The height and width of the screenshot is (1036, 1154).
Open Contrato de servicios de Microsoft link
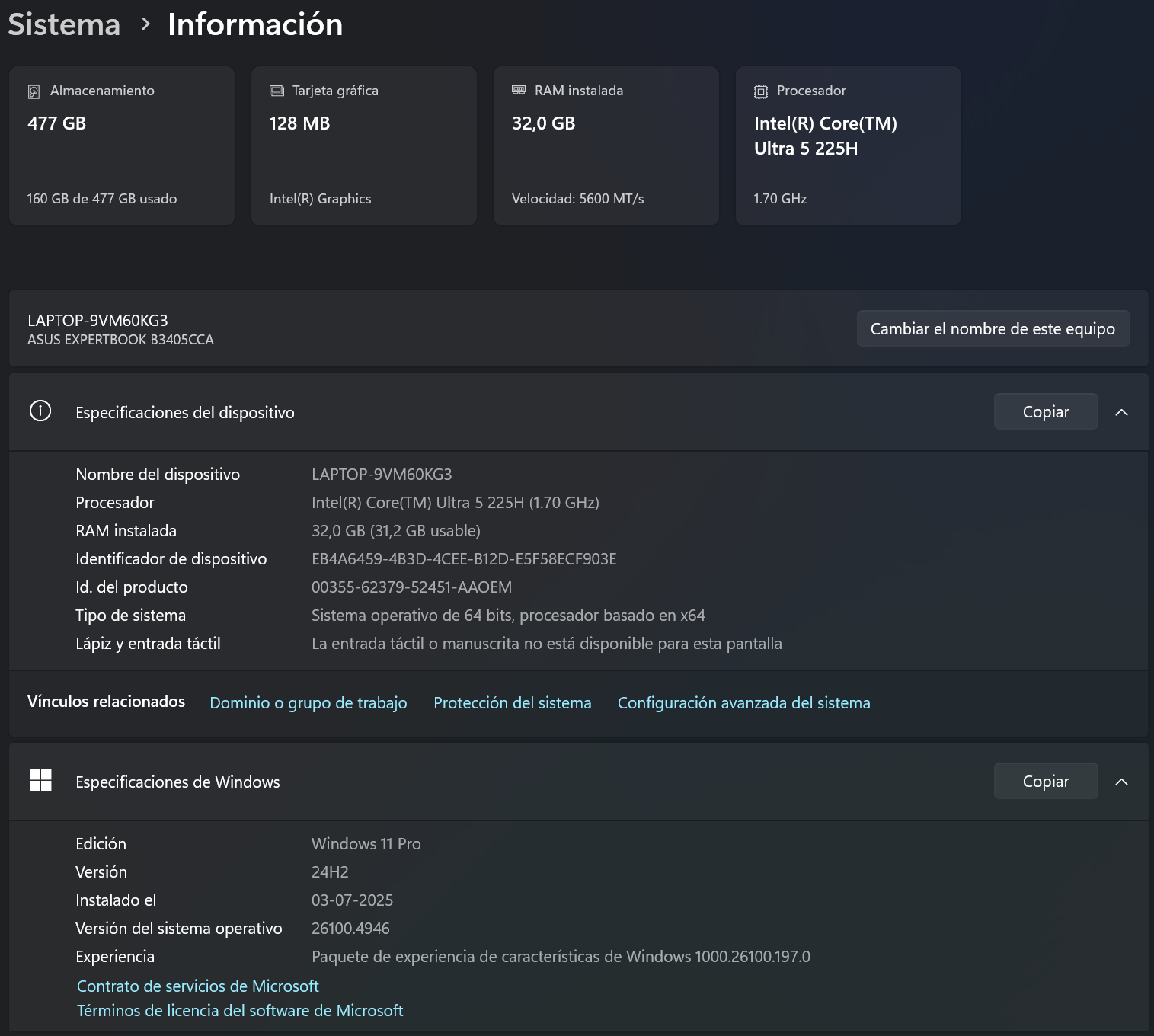click(x=197, y=986)
